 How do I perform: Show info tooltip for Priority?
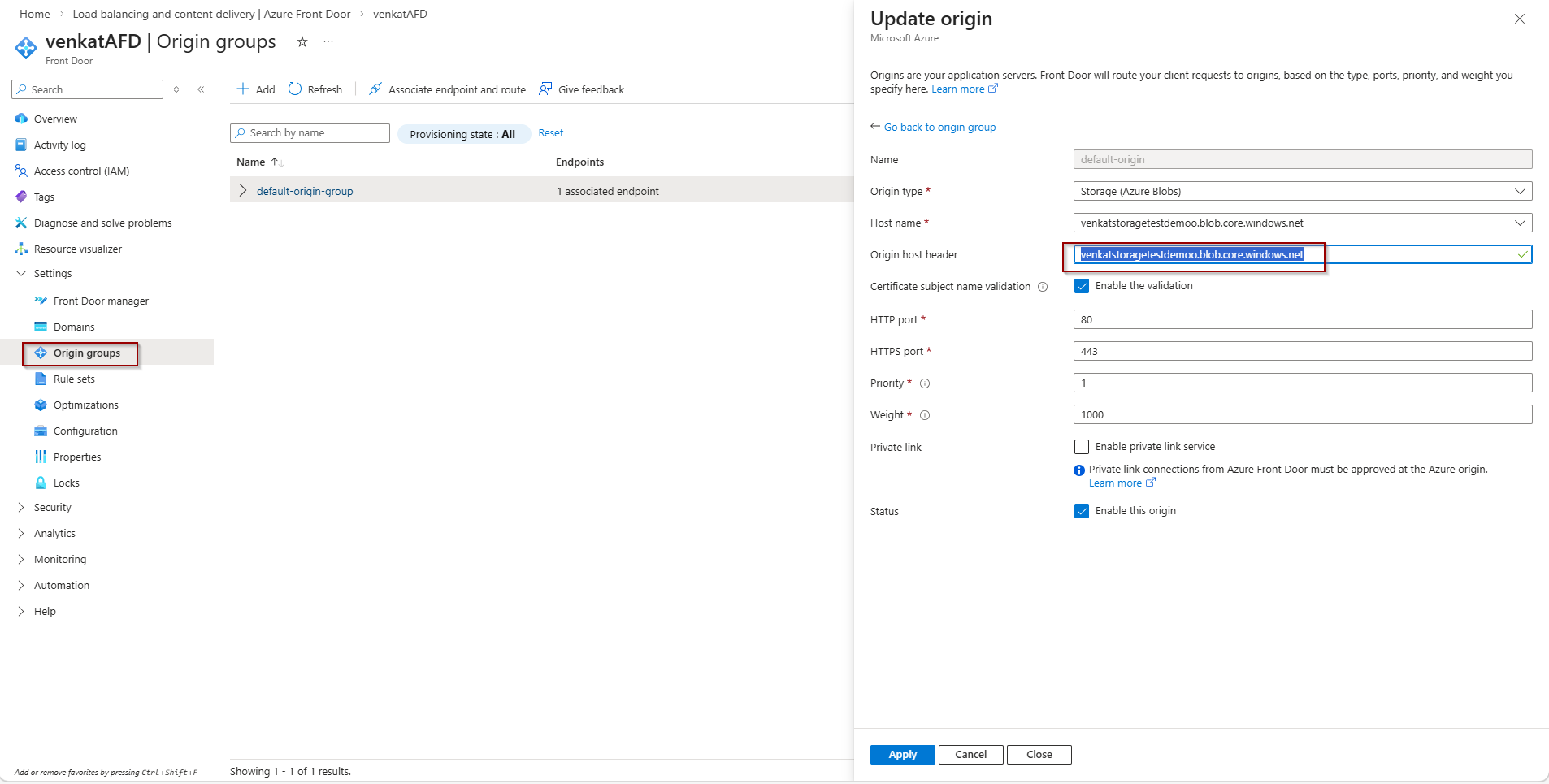click(925, 383)
